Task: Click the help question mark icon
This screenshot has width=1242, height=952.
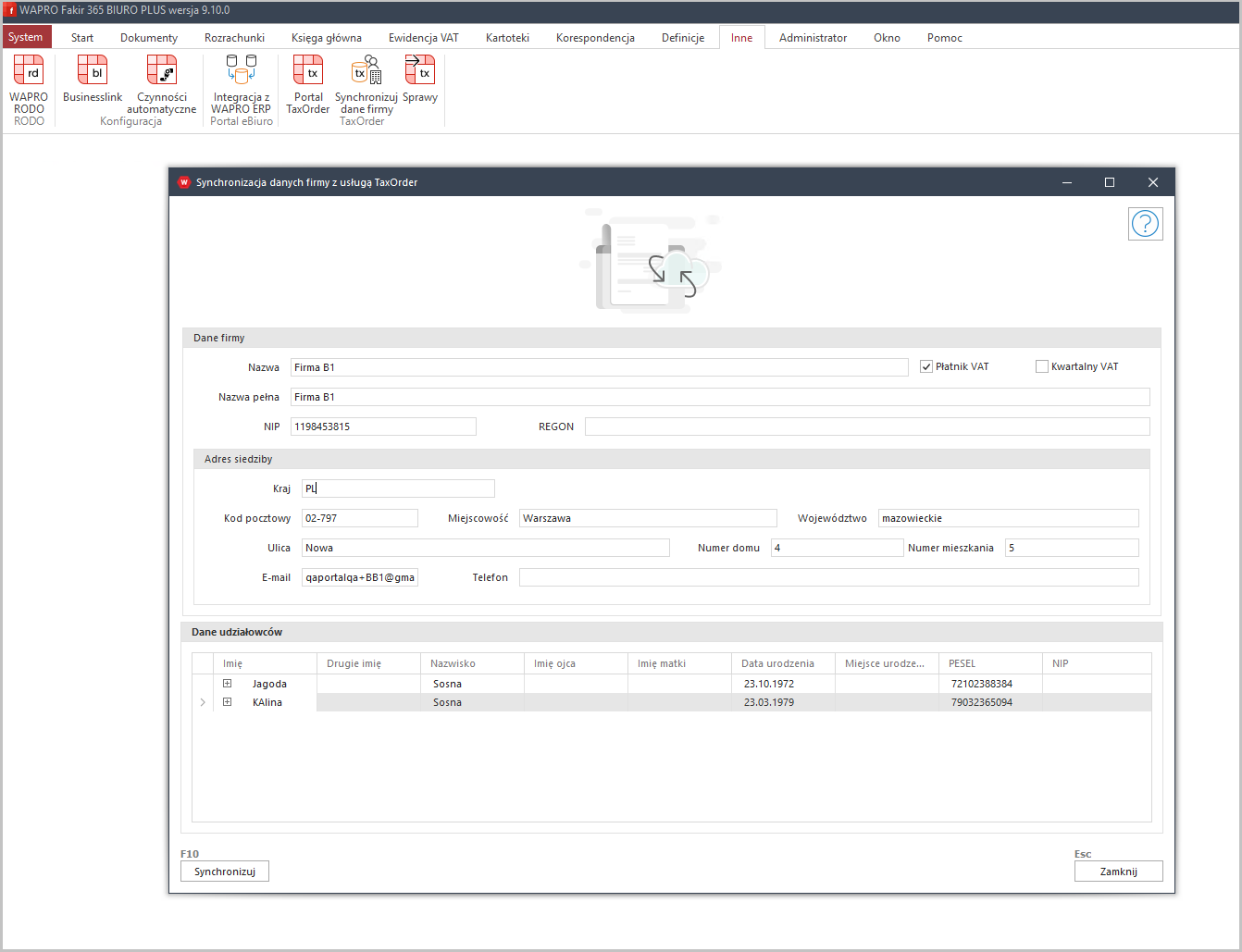Action: pos(1145,224)
